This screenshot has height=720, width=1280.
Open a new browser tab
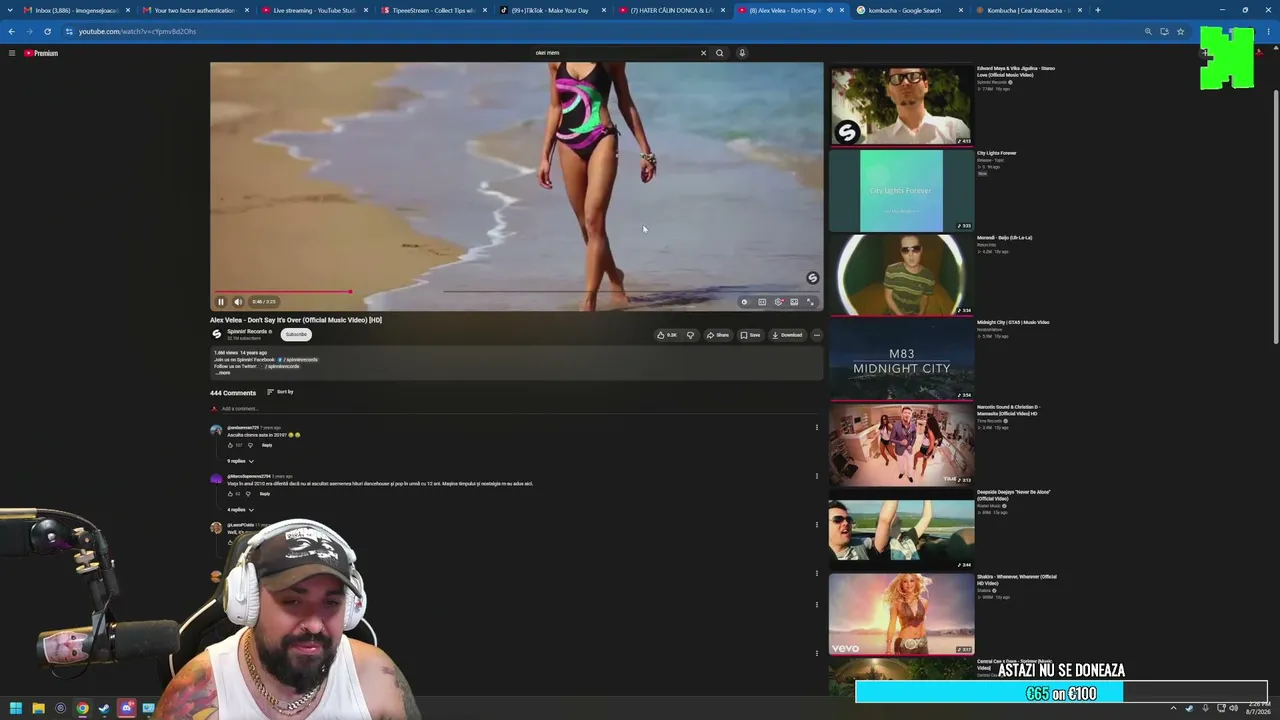[1098, 10]
